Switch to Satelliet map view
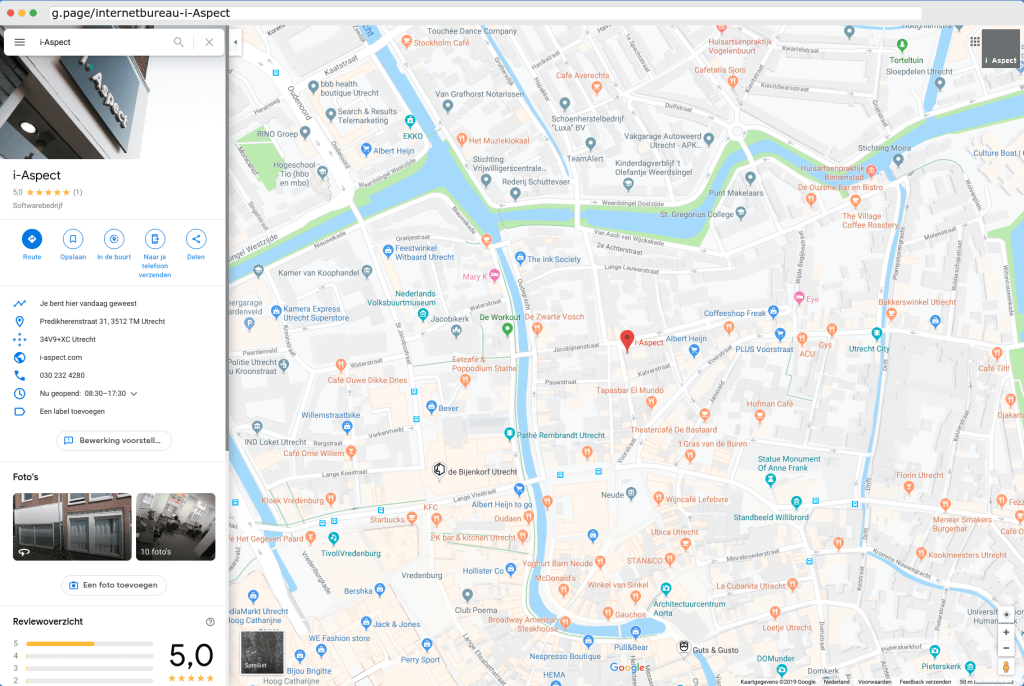This screenshot has height=686, width=1024. [262, 652]
